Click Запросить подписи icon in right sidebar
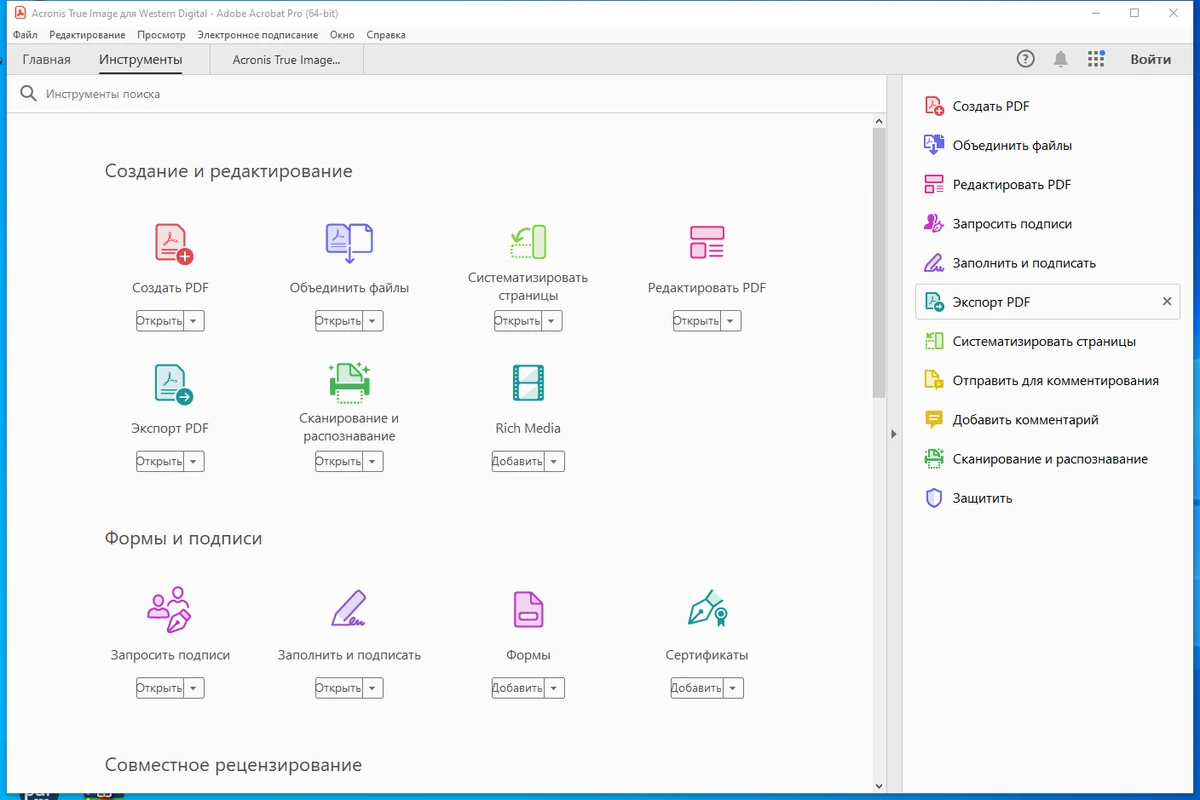Image resolution: width=1200 pixels, height=800 pixels. tap(934, 223)
